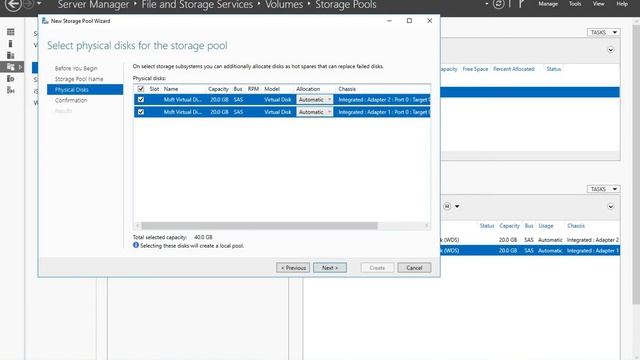Sort disk list by the Slot column

pos(154,89)
